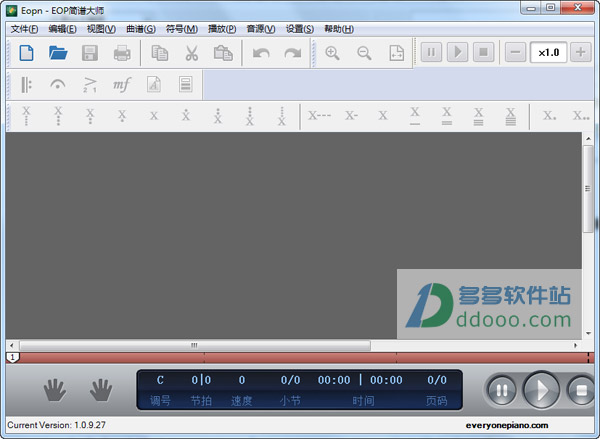Select note with two underlines
The height and width of the screenshot is (439, 600).
click(x=447, y=116)
